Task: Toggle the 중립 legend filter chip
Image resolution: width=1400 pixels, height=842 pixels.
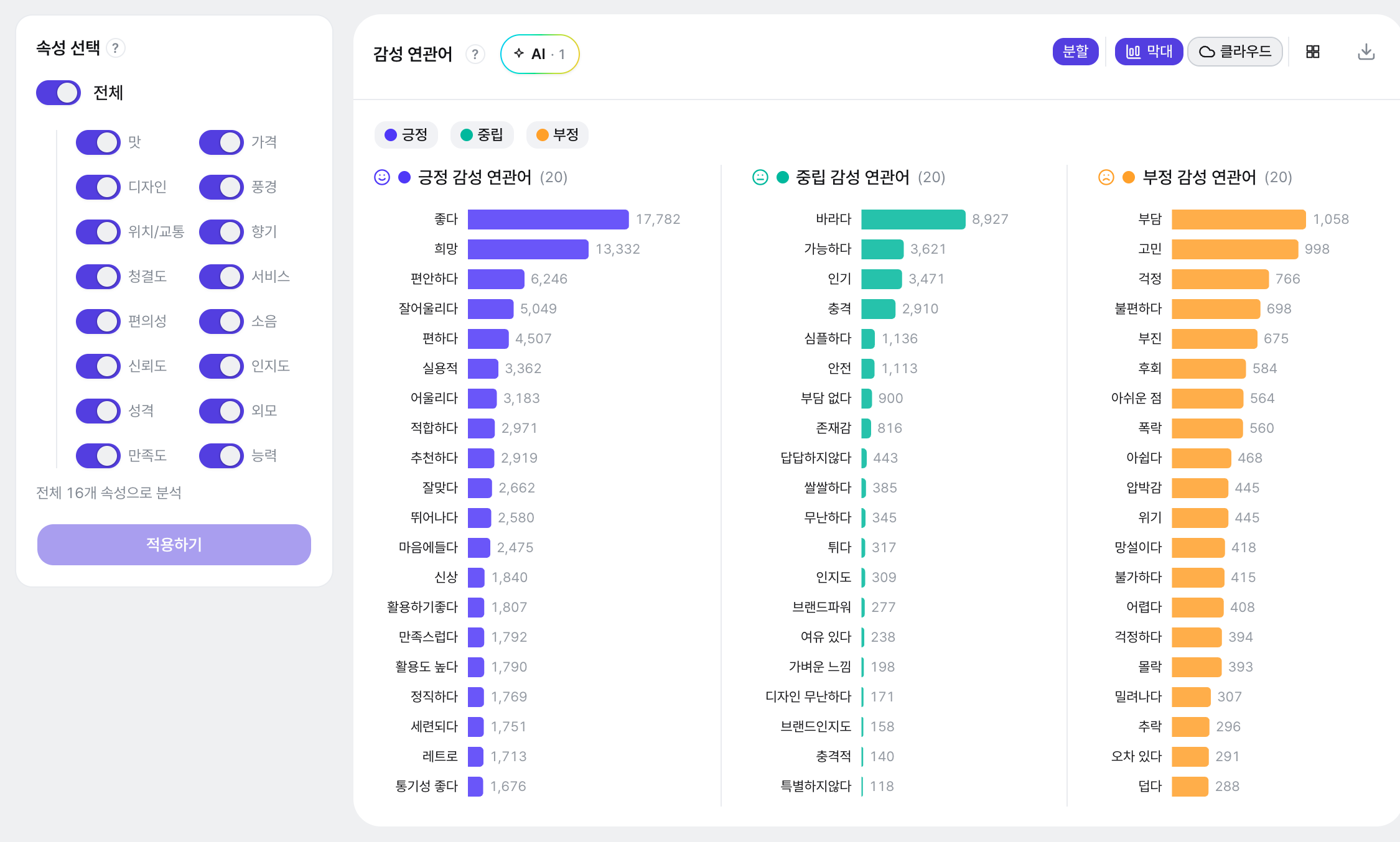Action: coord(482,135)
